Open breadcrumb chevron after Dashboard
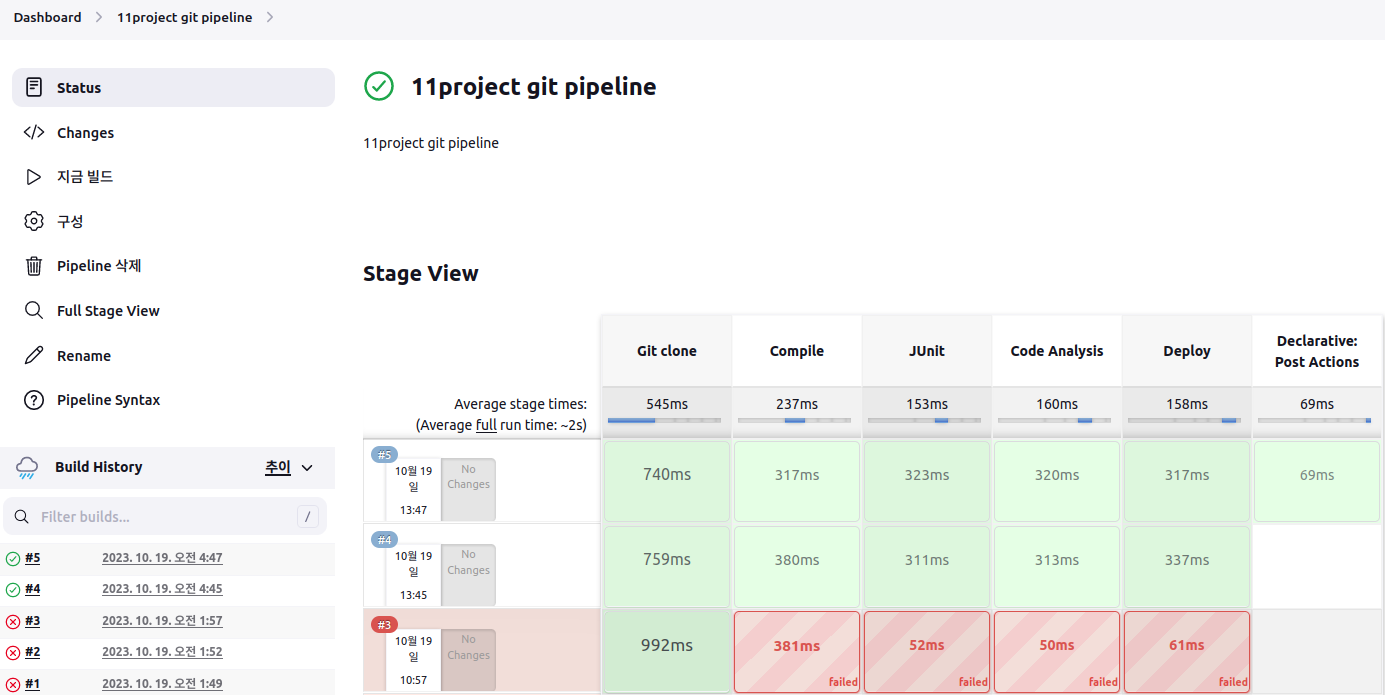 coord(99,17)
